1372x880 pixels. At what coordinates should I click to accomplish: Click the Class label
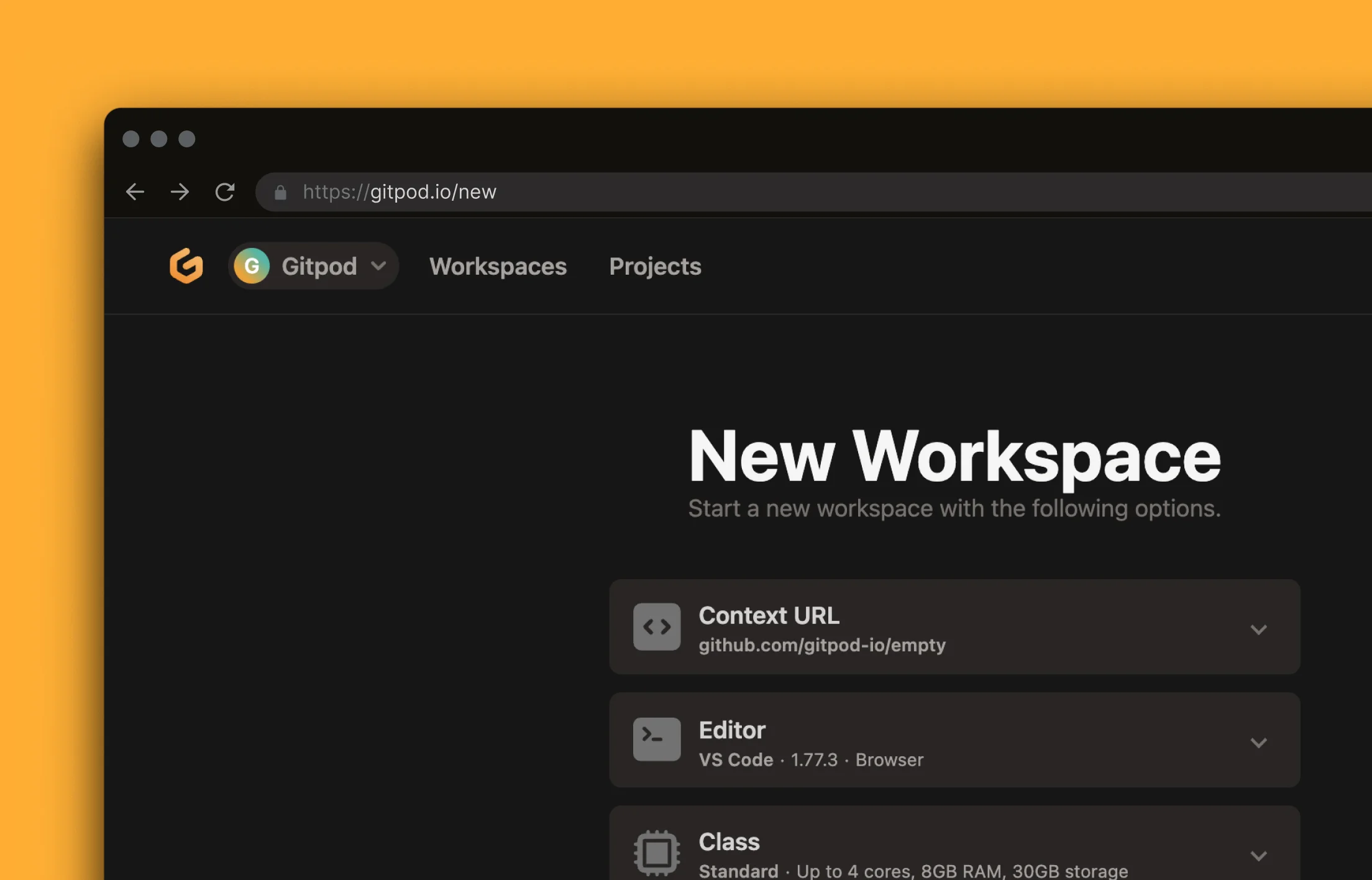[729, 841]
